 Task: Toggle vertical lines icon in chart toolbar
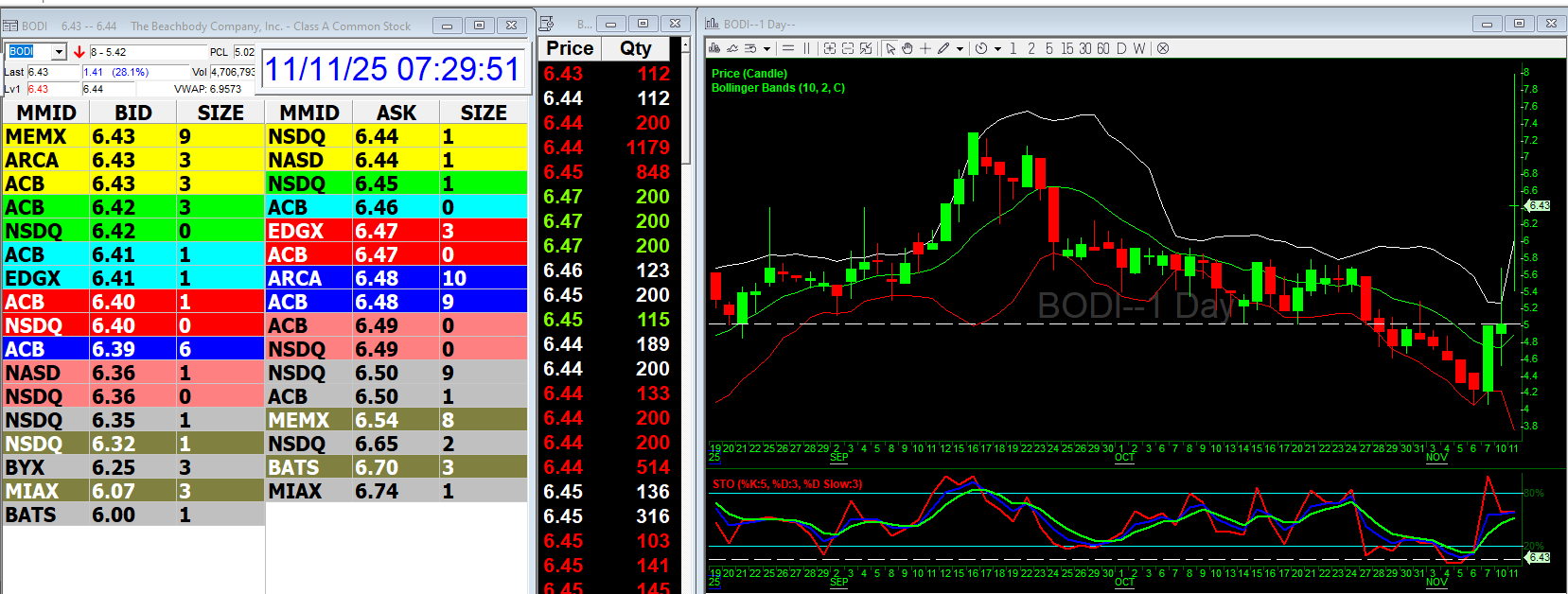coord(807,48)
